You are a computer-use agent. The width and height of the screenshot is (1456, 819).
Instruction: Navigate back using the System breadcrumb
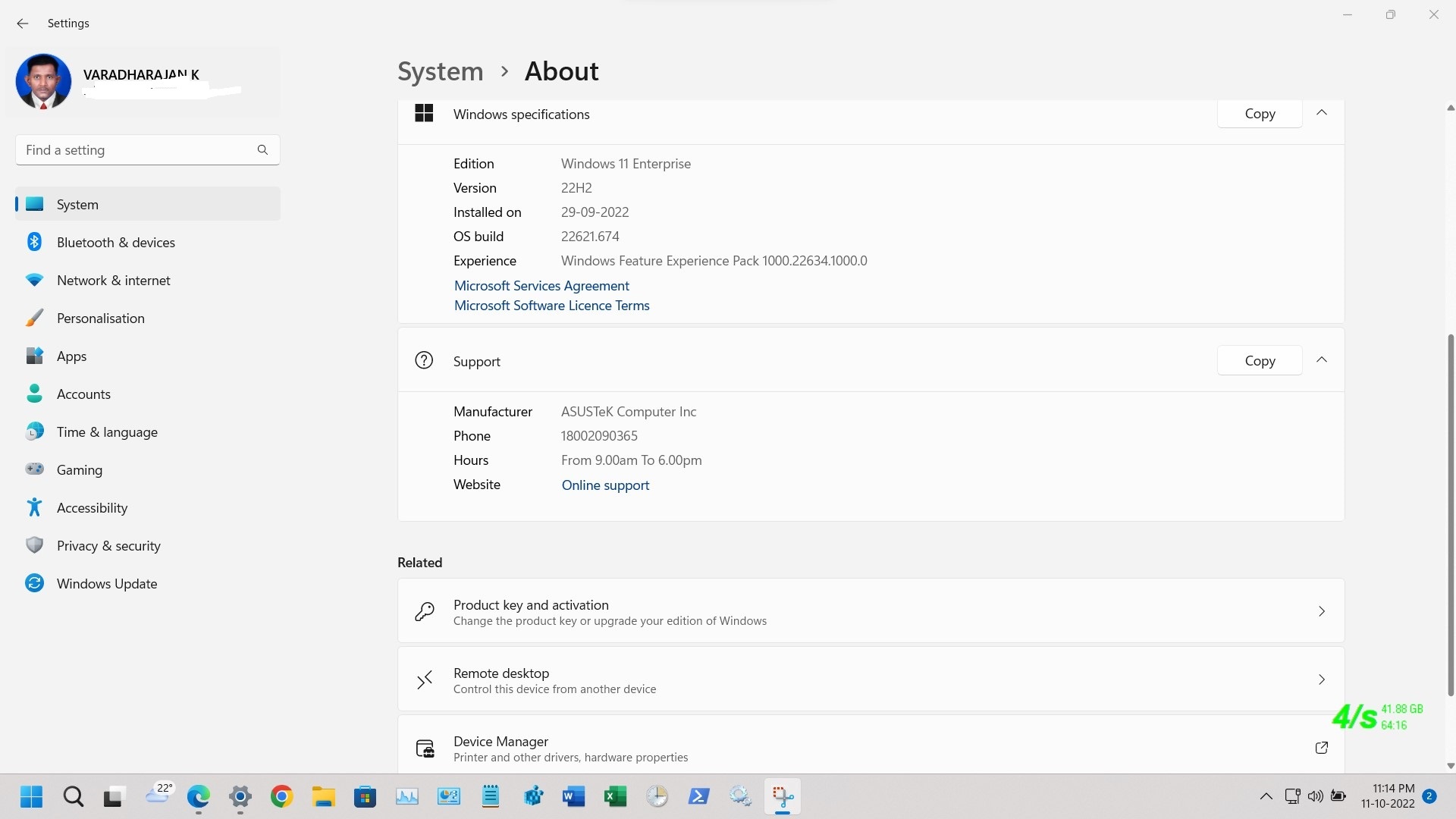click(440, 71)
